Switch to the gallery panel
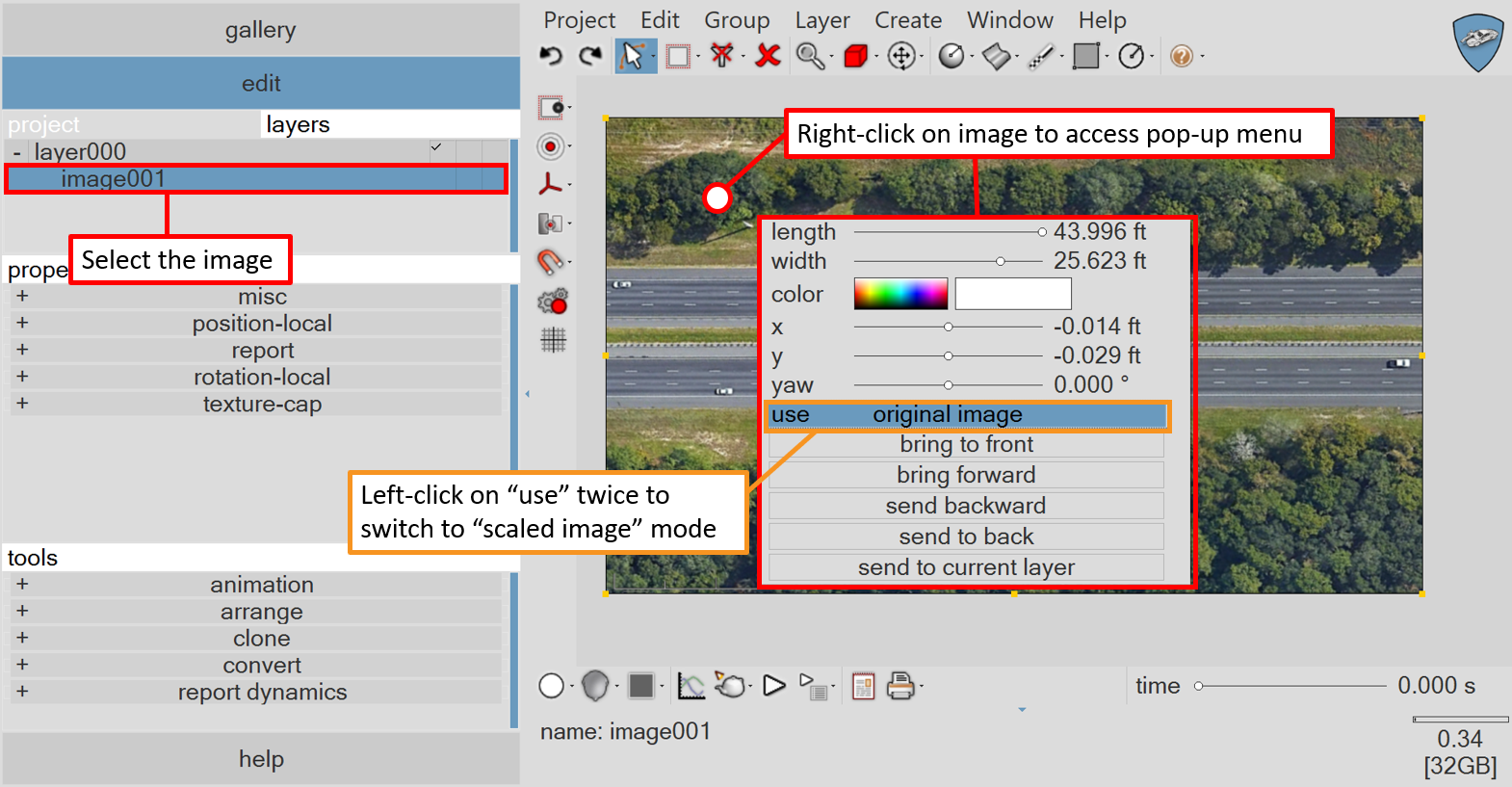1512x787 pixels. coord(261,30)
